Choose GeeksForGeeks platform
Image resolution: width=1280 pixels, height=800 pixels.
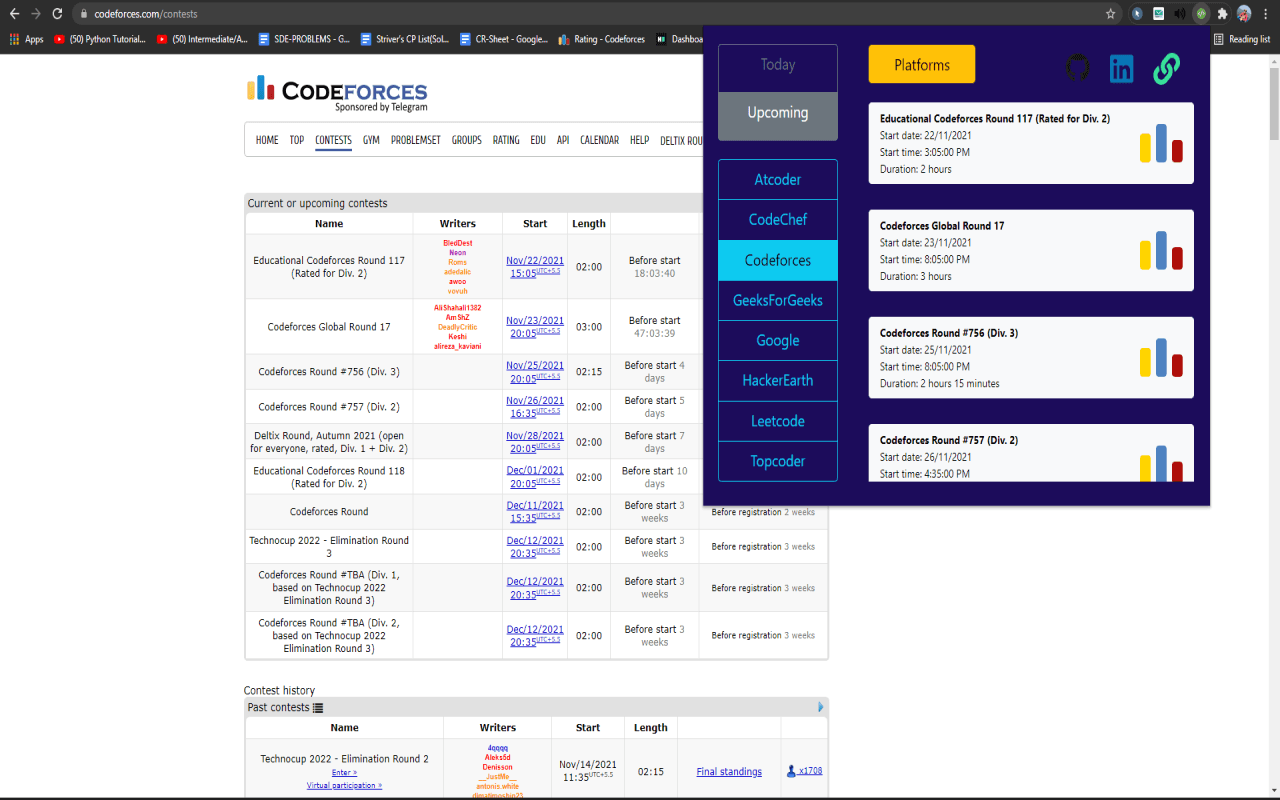pyautogui.click(x=778, y=300)
